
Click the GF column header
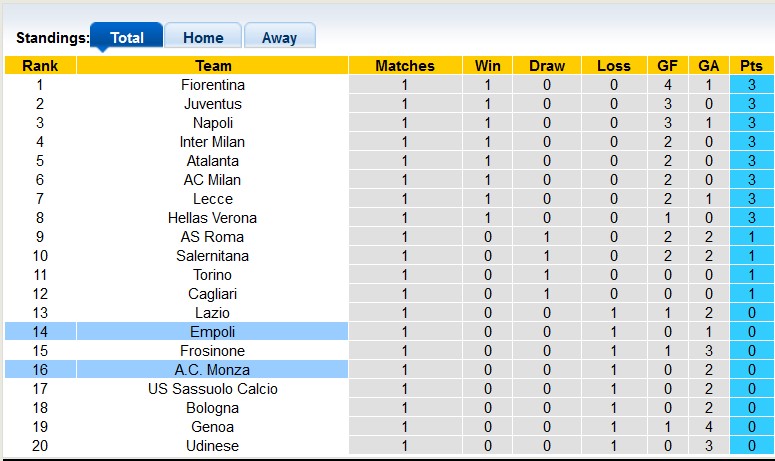[667, 66]
